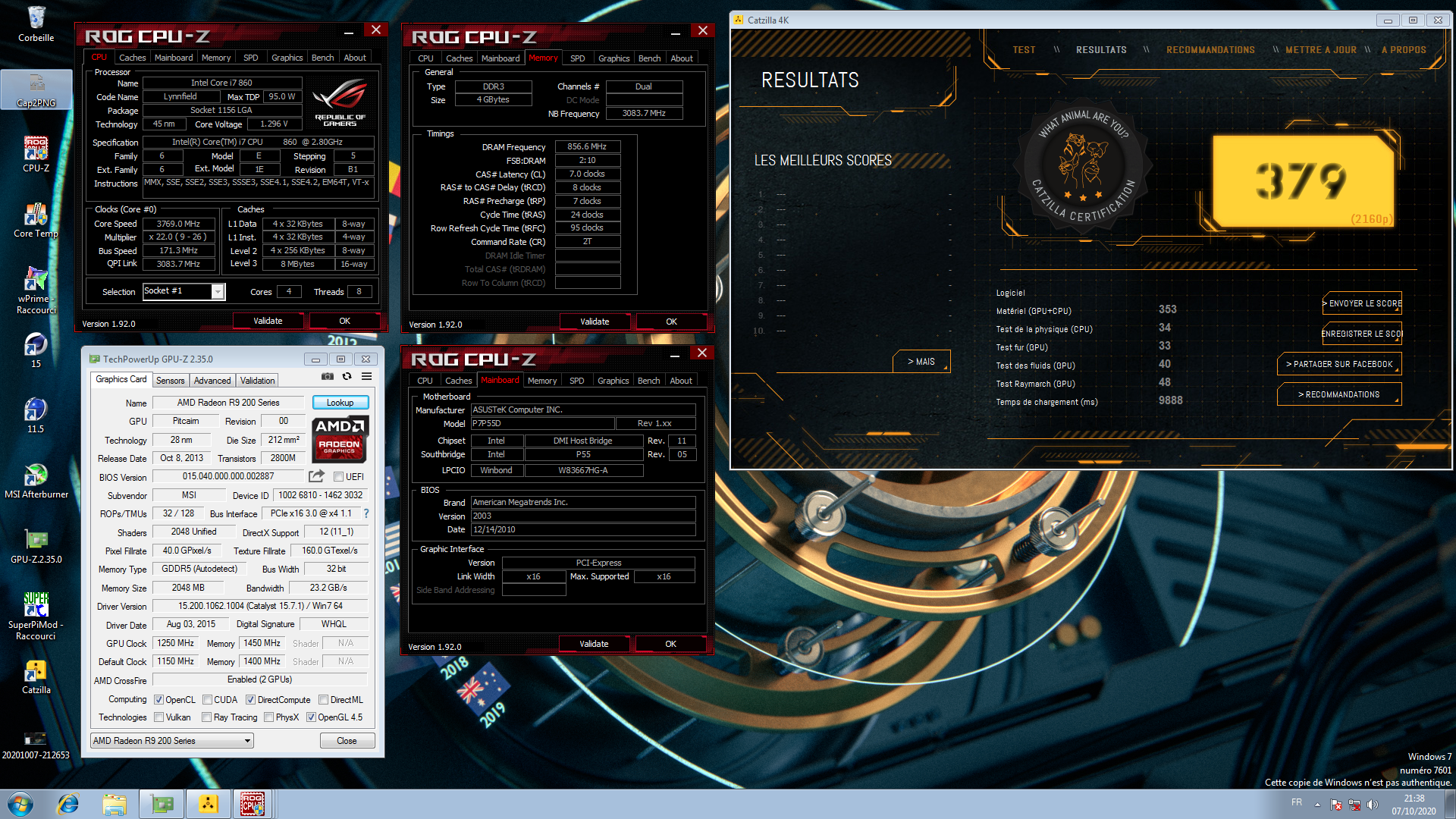This screenshot has height=819, width=1456.
Task: Toggle the PhysX checkbox
Action: coord(268,717)
